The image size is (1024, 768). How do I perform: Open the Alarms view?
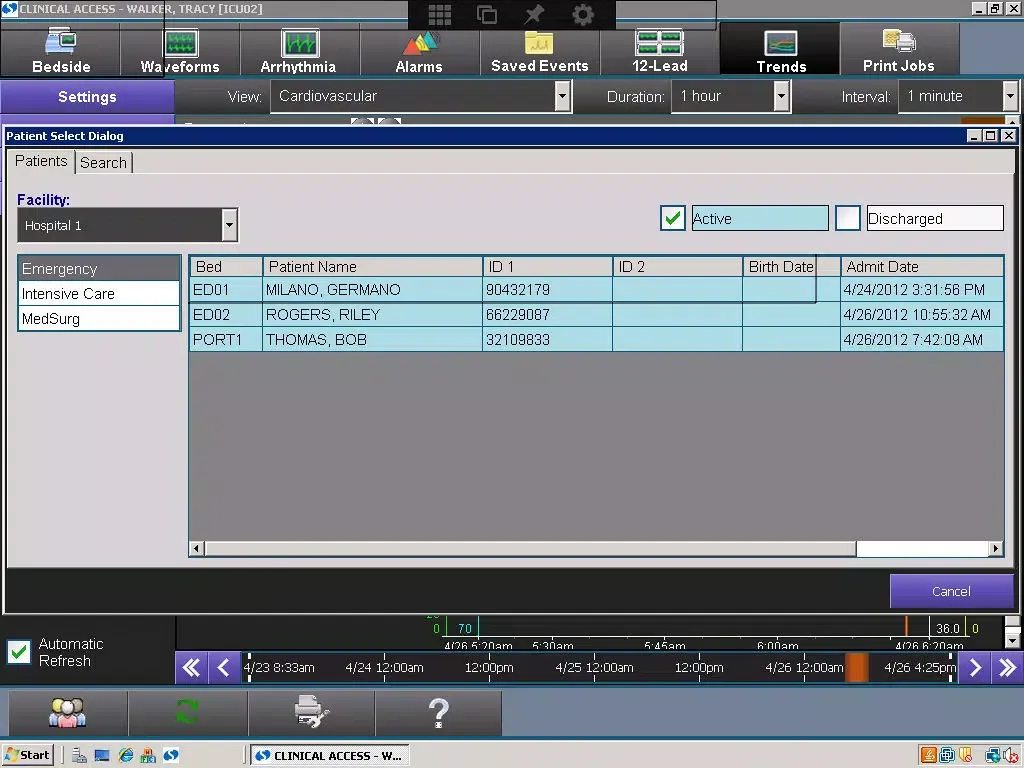(419, 50)
